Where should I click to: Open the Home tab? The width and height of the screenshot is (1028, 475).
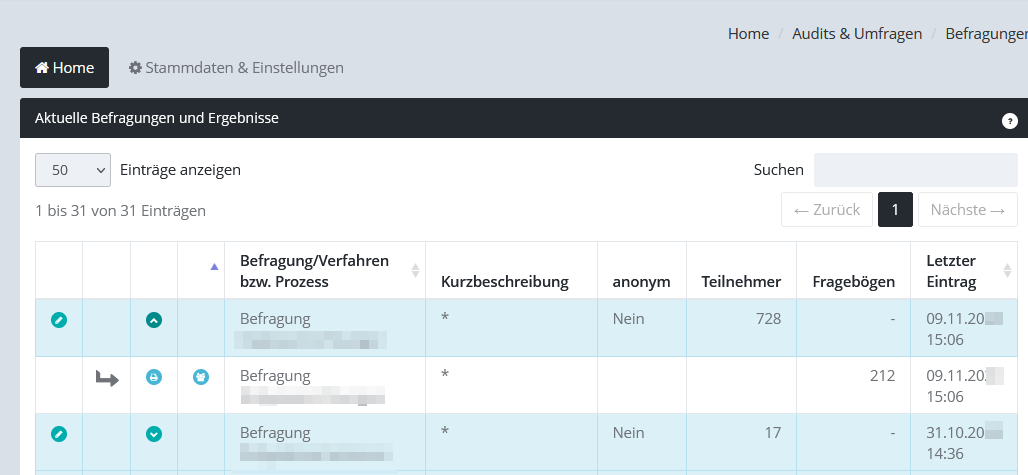[x=64, y=68]
